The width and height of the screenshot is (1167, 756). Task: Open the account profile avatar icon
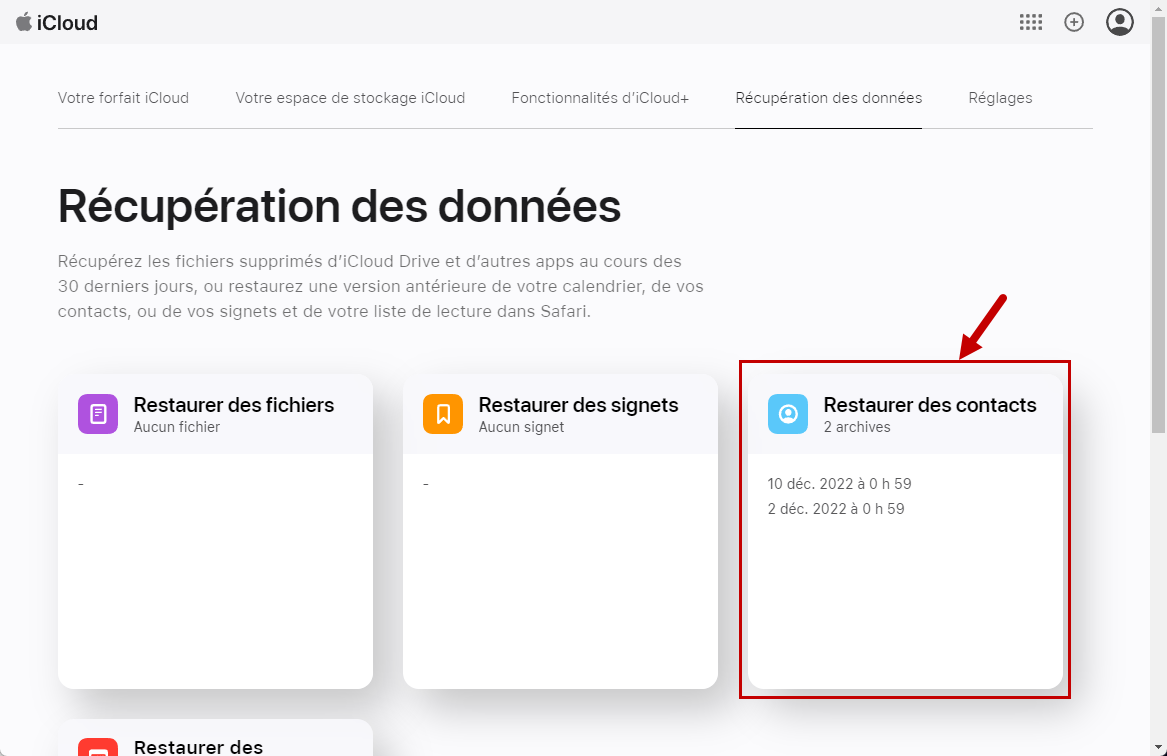1119,22
